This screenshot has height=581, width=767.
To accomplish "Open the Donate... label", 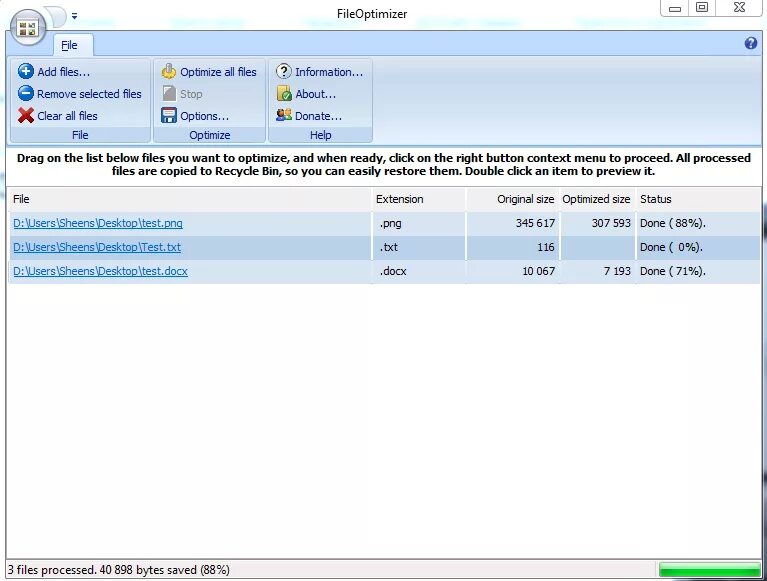I will [x=318, y=116].
